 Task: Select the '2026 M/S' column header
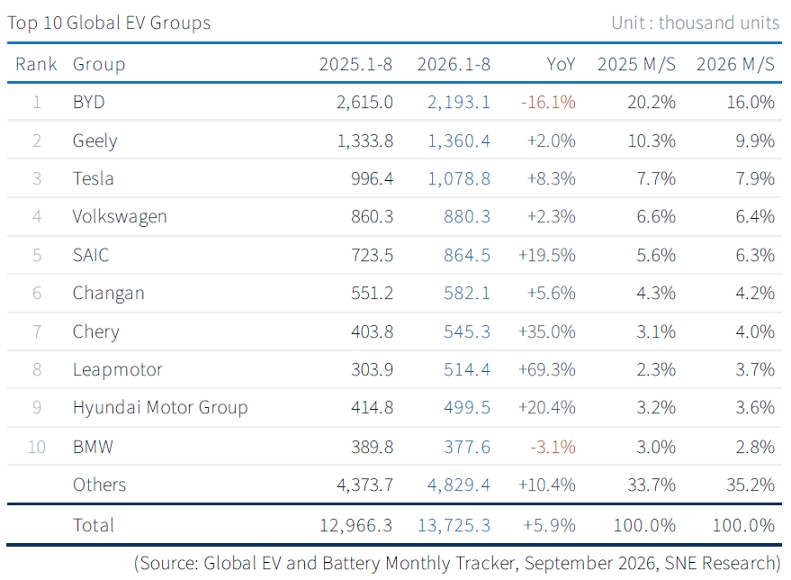point(736,64)
